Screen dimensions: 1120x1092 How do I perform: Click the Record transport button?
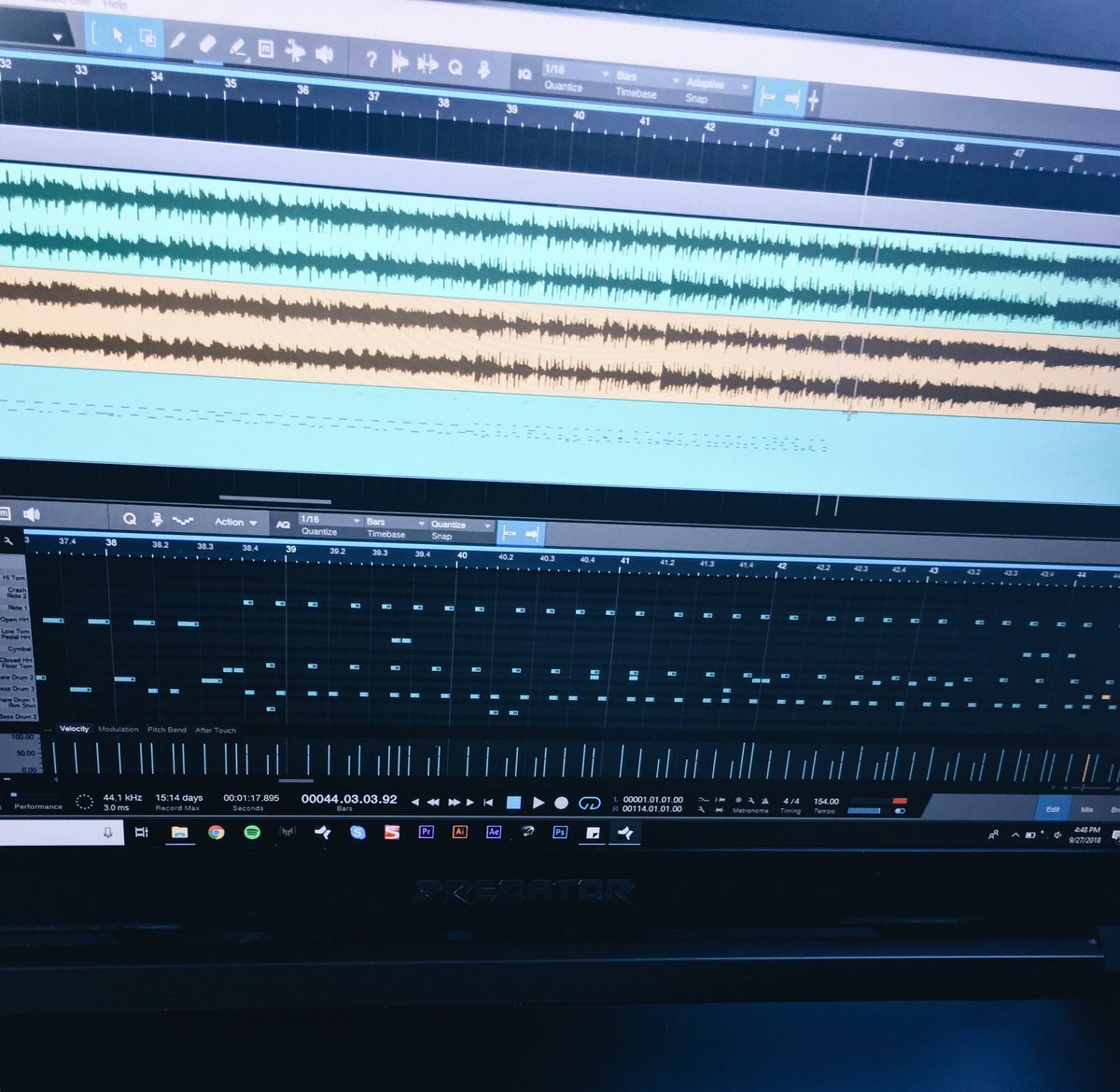[x=561, y=803]
